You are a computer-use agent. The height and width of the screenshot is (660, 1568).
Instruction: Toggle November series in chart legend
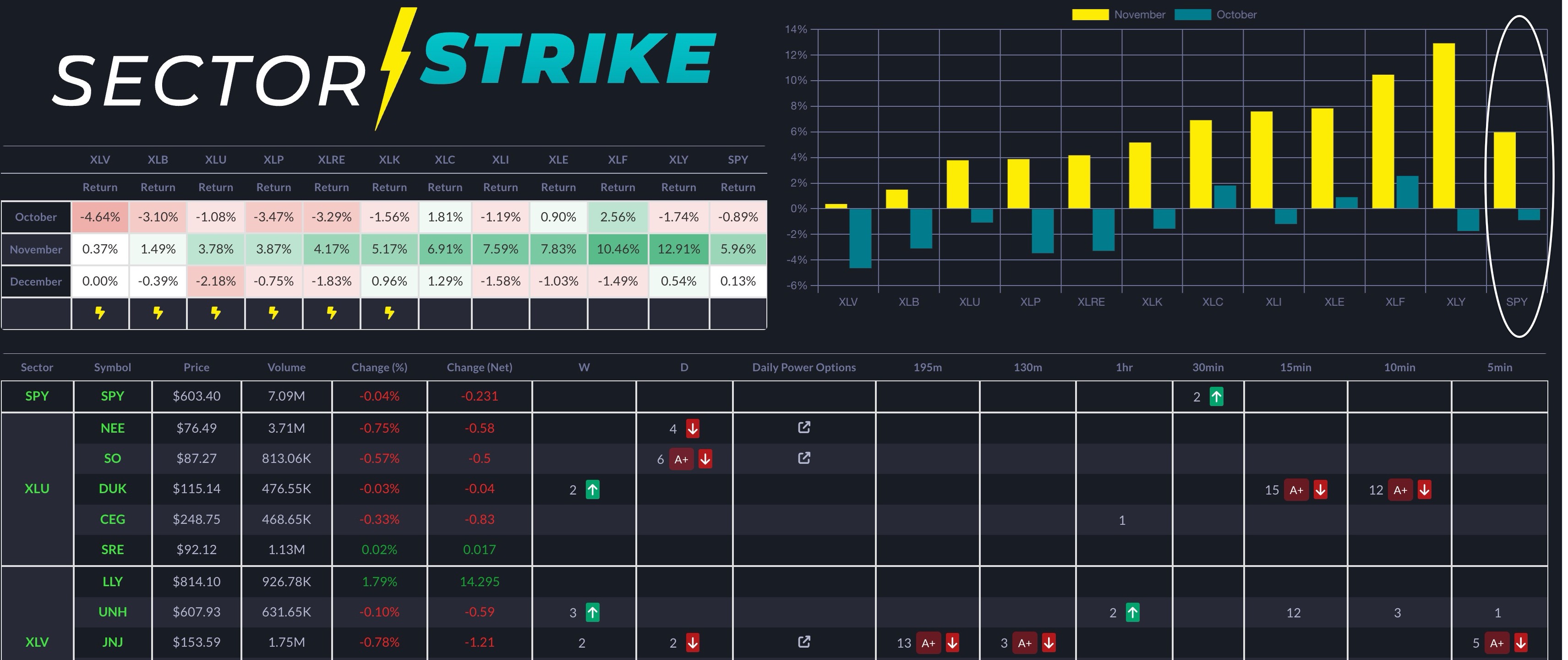[1119, 15]
